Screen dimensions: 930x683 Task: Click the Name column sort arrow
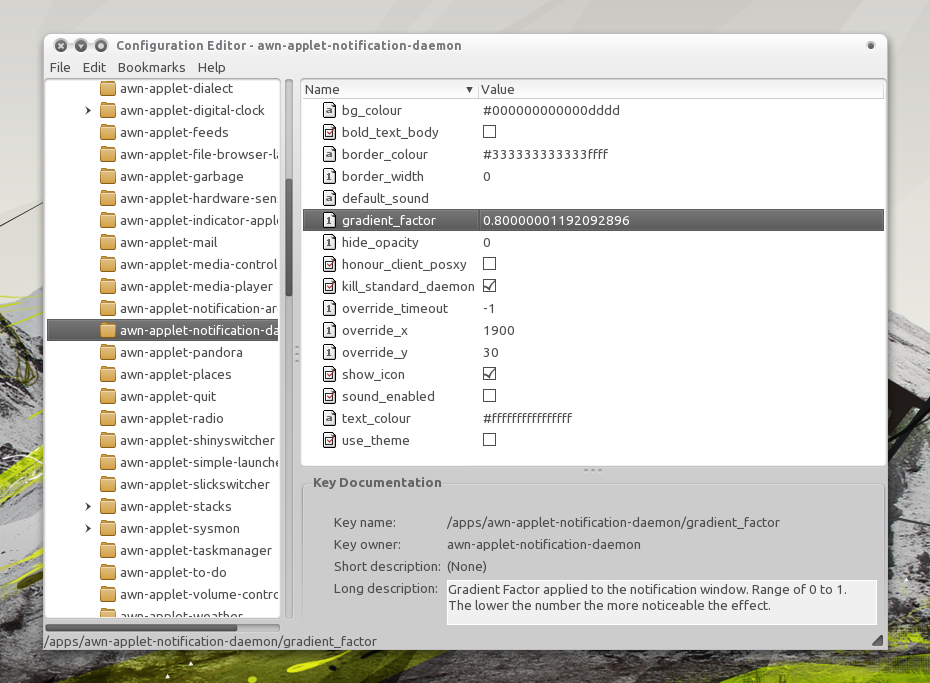(x=469, y=90)
